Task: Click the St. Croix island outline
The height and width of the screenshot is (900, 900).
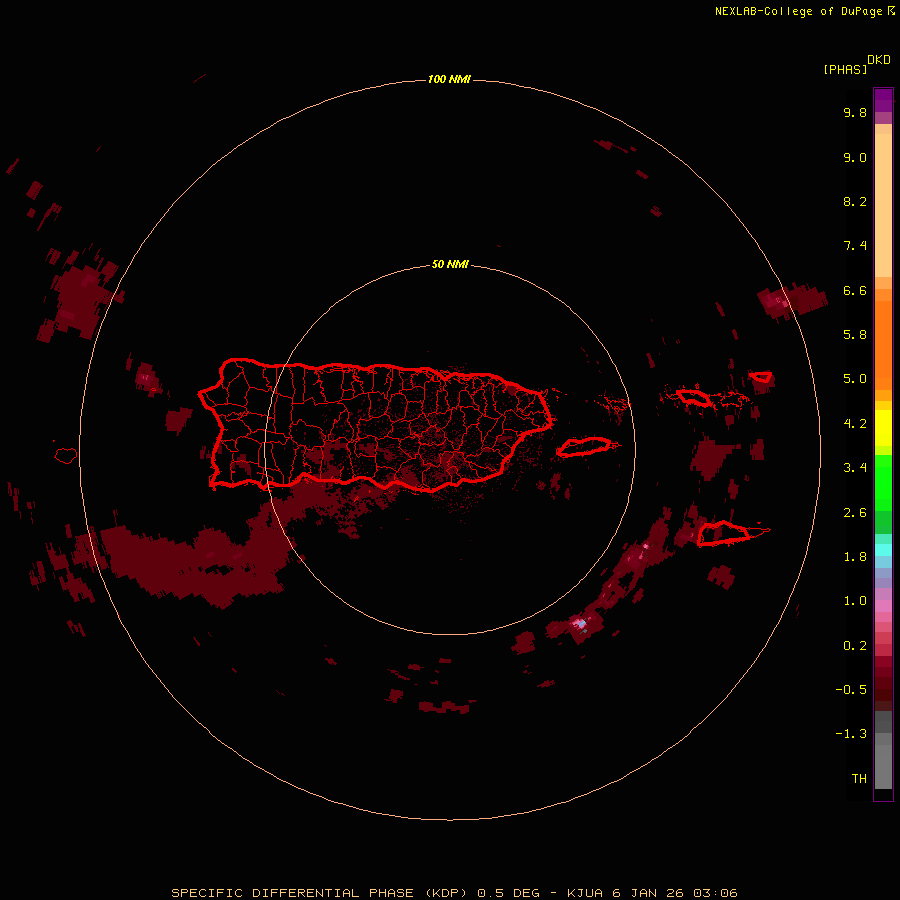Action: click(x=724, y=533)
